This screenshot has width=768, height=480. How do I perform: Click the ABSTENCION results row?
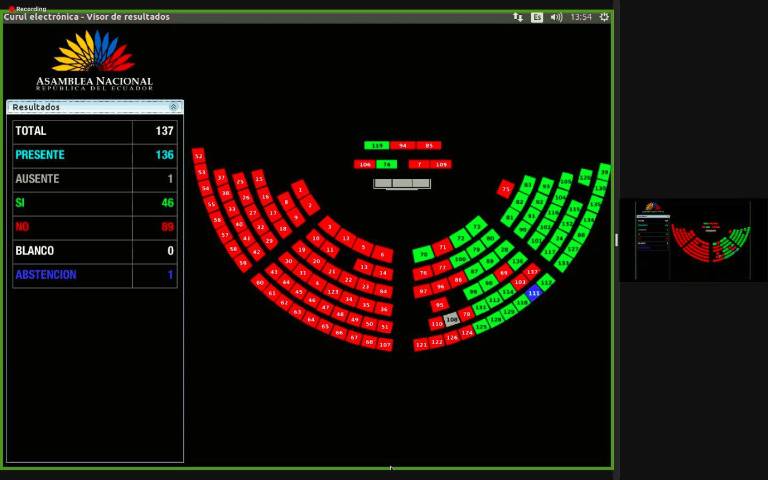point(95,275)
